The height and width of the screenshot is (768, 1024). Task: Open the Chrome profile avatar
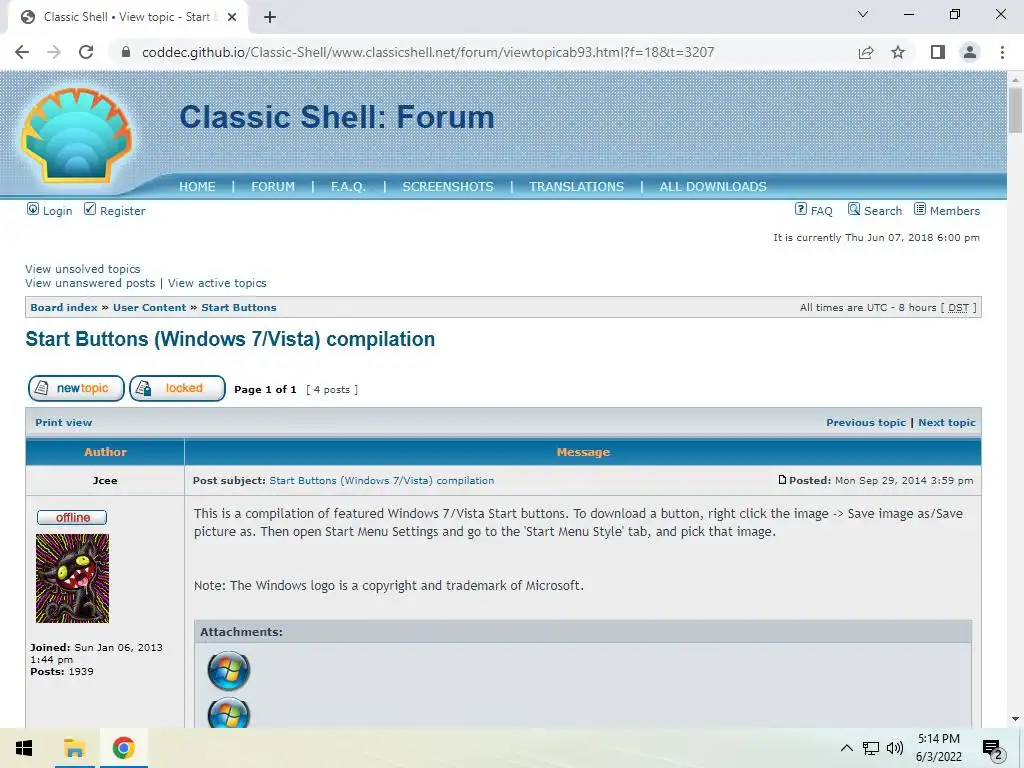[x=970, y=52]
